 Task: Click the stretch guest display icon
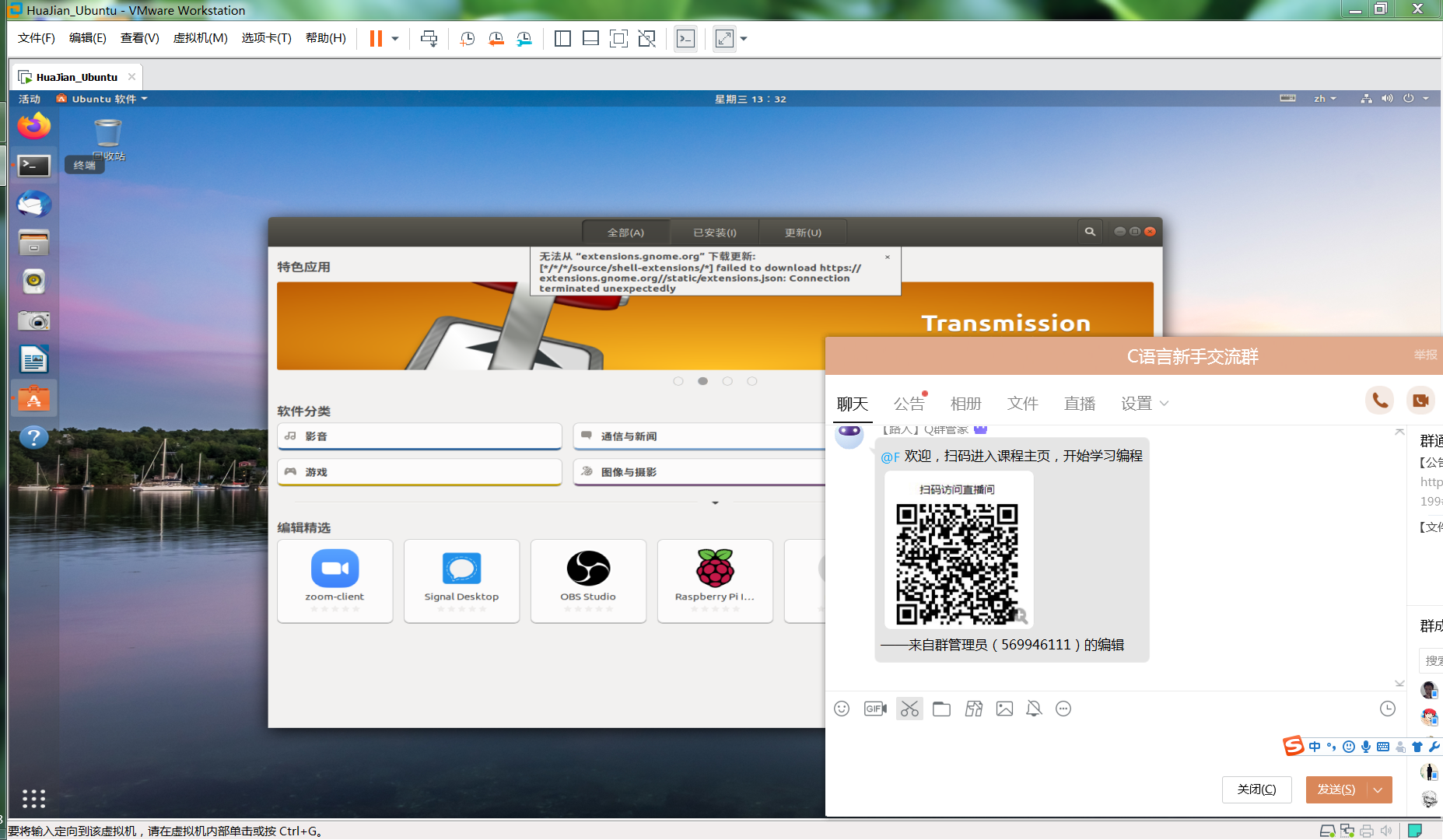(724, 39)
